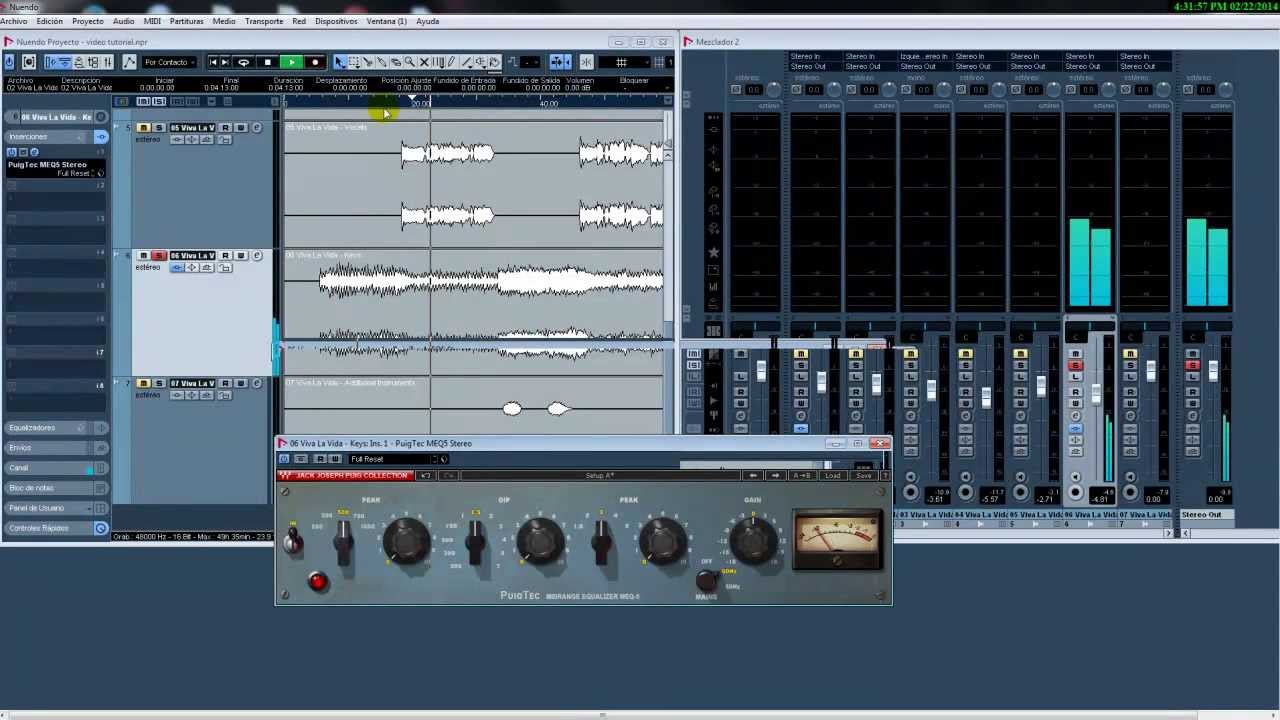
Task: Open the Proyecto menu
Action: click(87, 21)
